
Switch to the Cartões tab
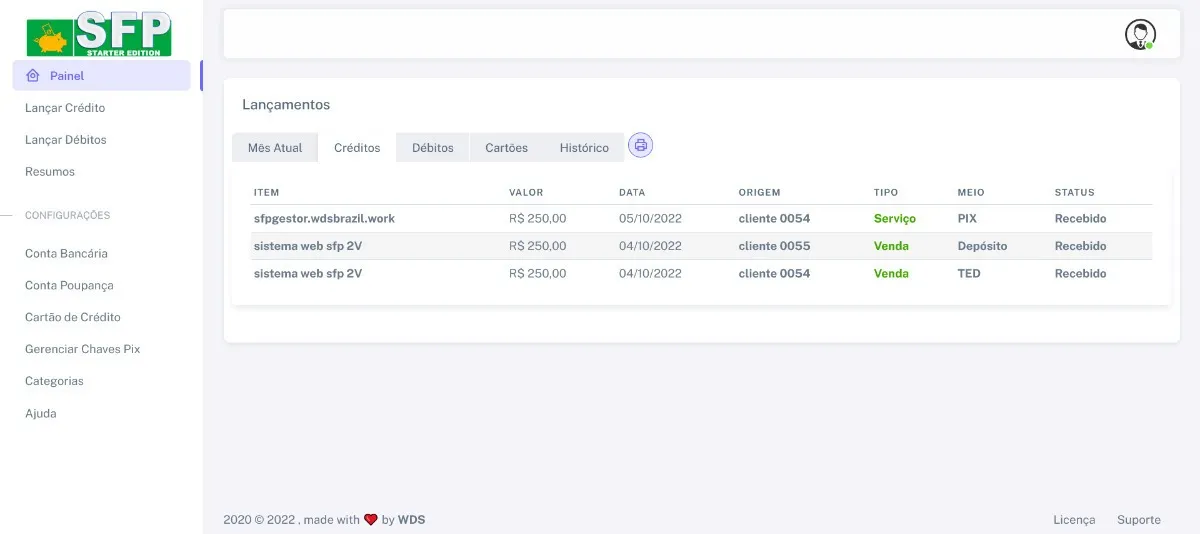507,147
